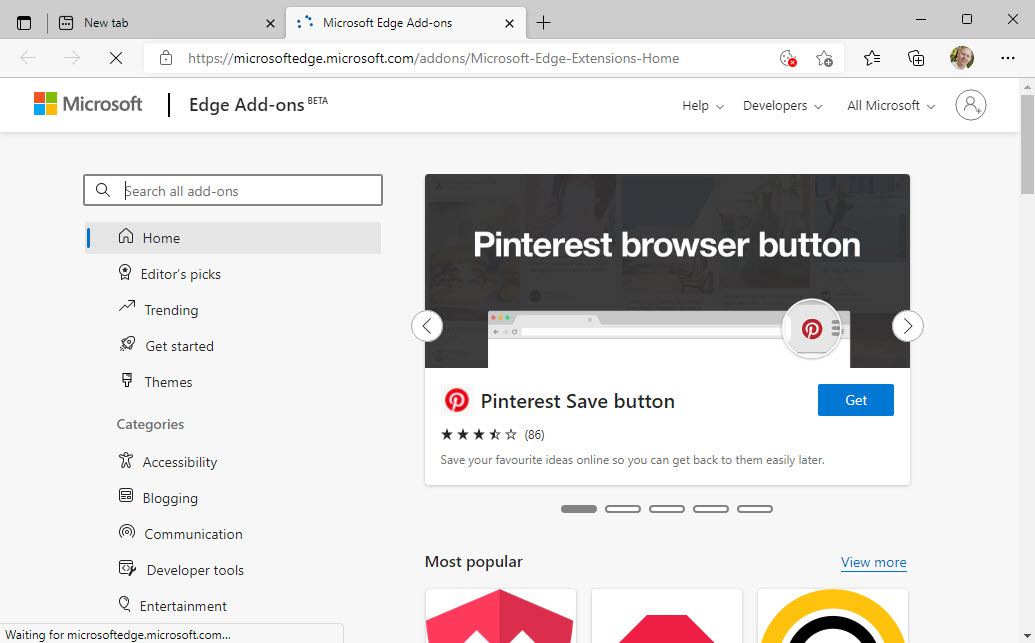Close the New tab tab

point(270,23)
